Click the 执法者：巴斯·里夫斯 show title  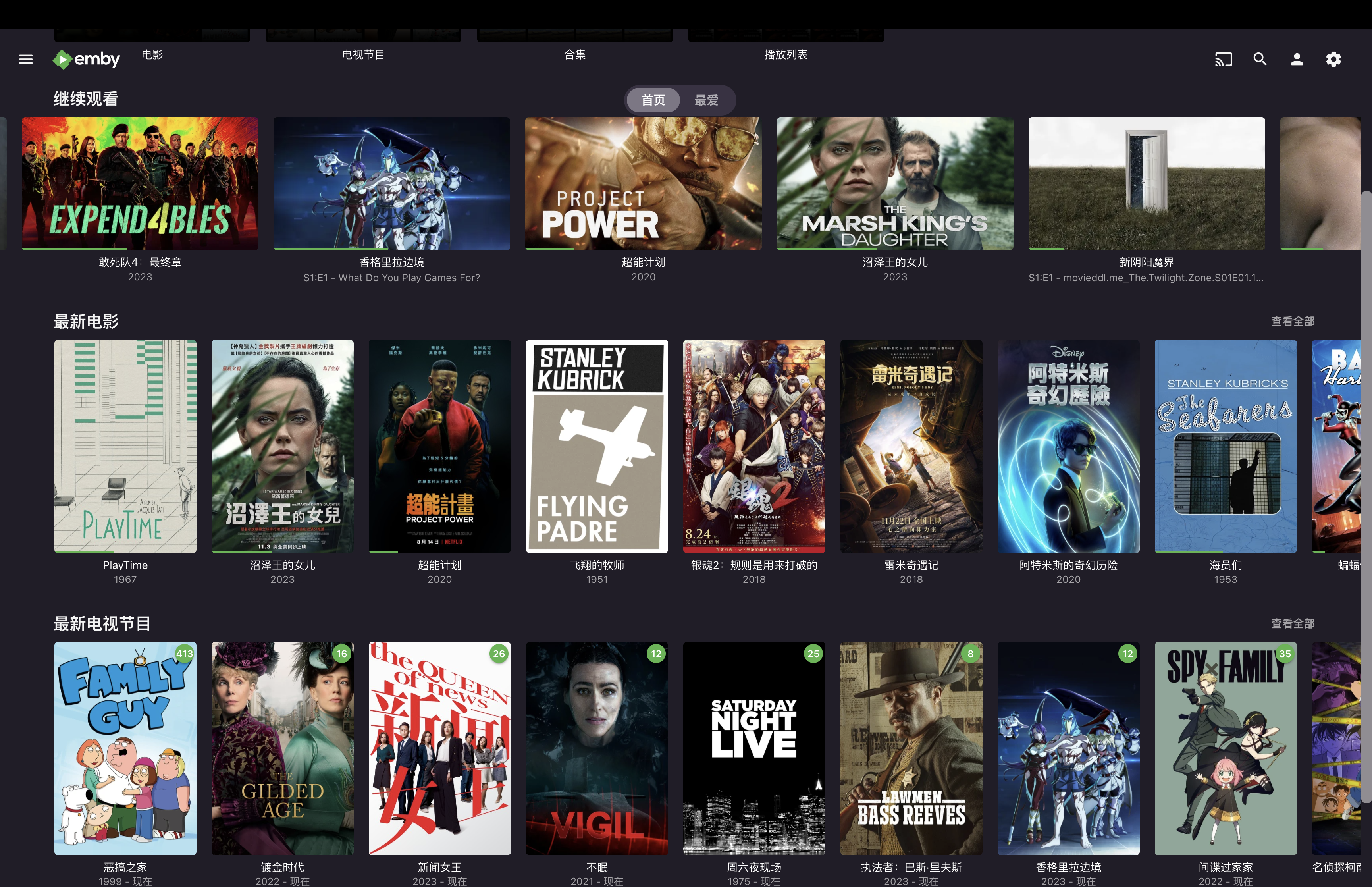pos(911,868)
